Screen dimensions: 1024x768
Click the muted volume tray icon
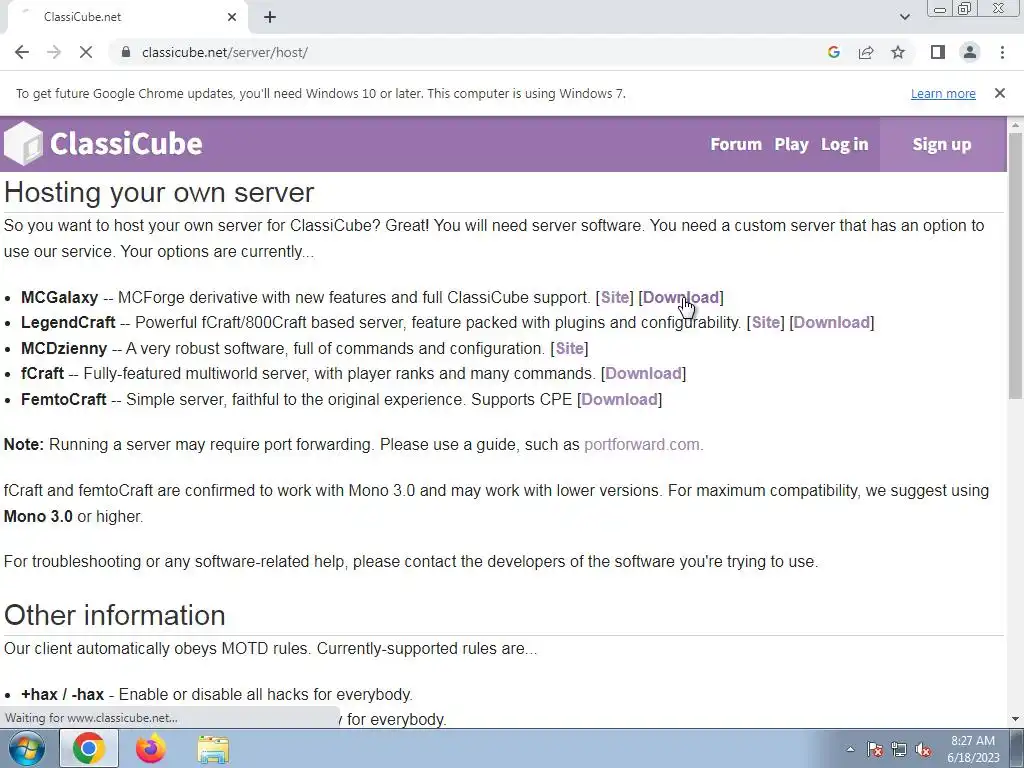coord(923,749)
